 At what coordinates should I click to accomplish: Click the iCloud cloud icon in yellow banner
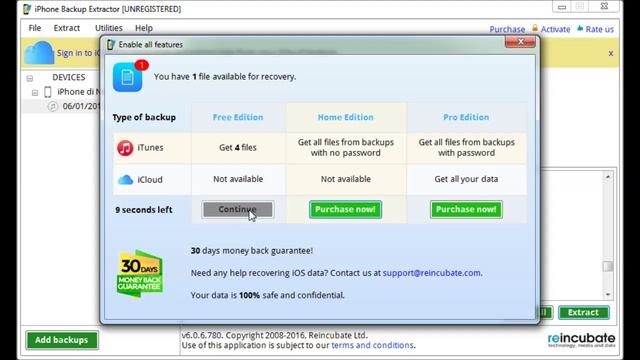coord(39,53)
